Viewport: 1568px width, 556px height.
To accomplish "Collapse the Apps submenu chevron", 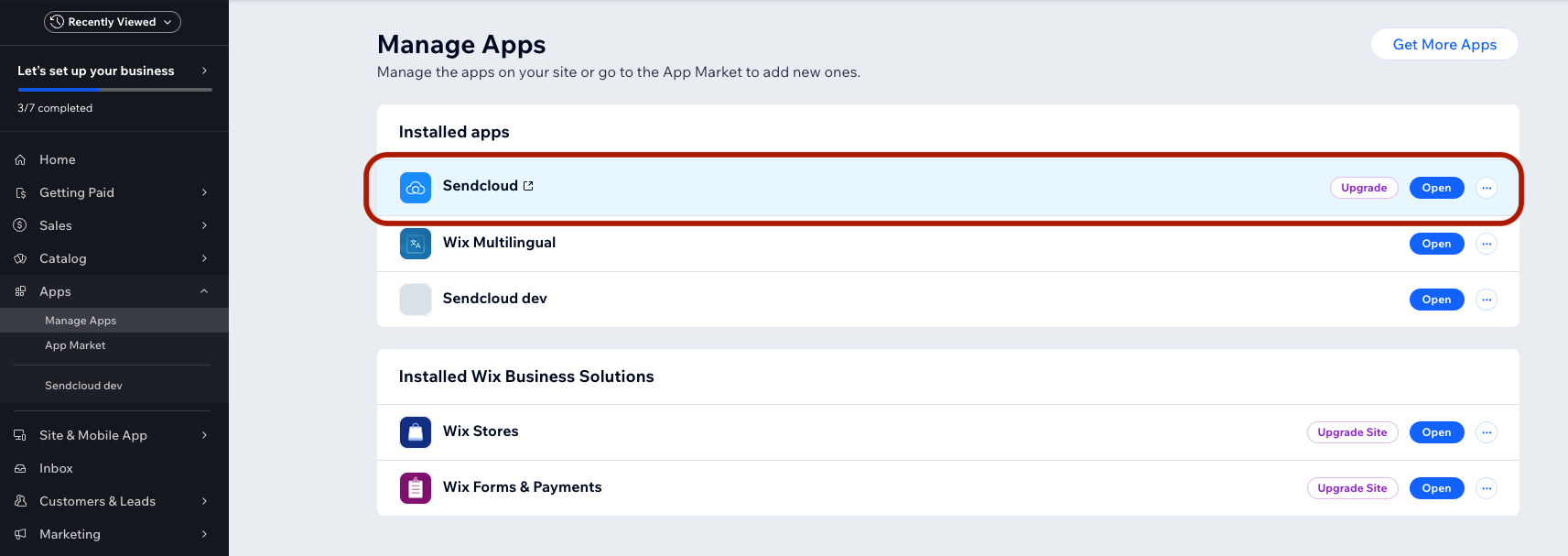I will pyautogui.click(x=204, y=291).
